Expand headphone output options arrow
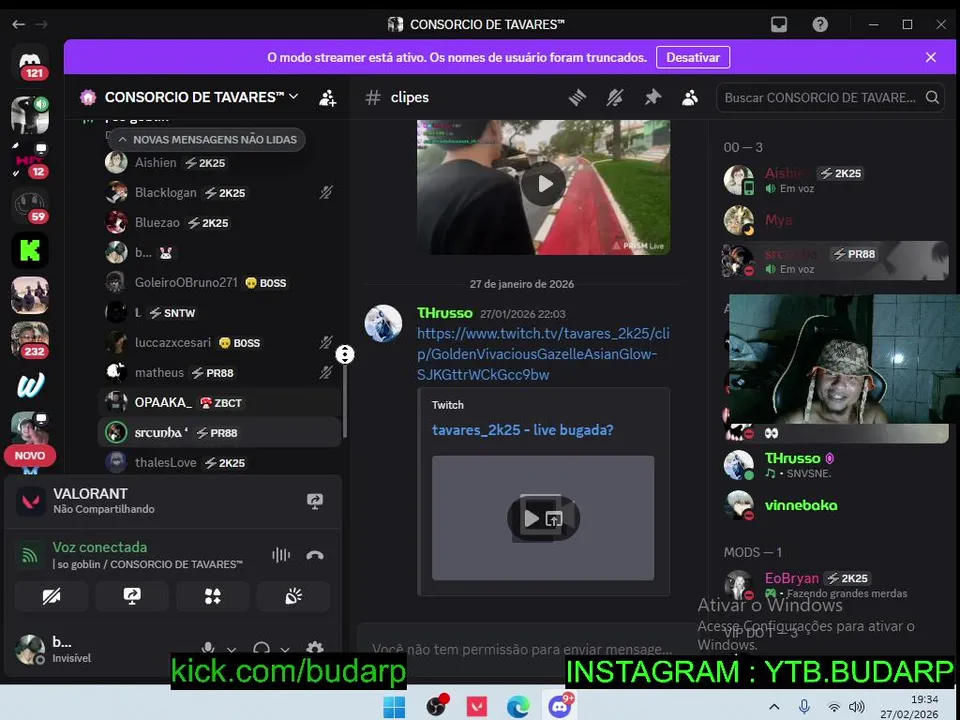 pyautogui.click(x=285, y=649)
